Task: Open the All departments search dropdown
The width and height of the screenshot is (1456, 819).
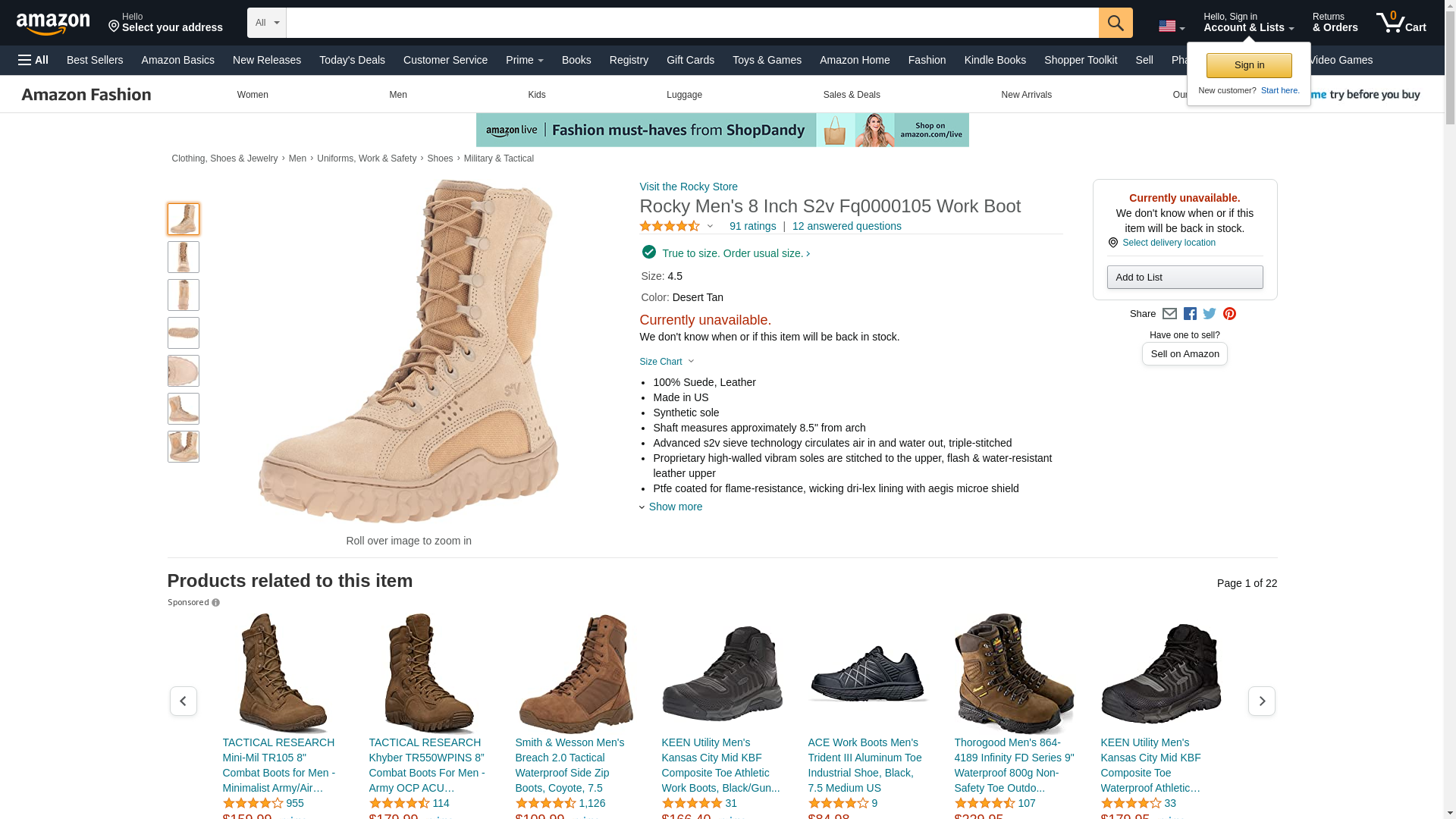Action: click(266, 23)
